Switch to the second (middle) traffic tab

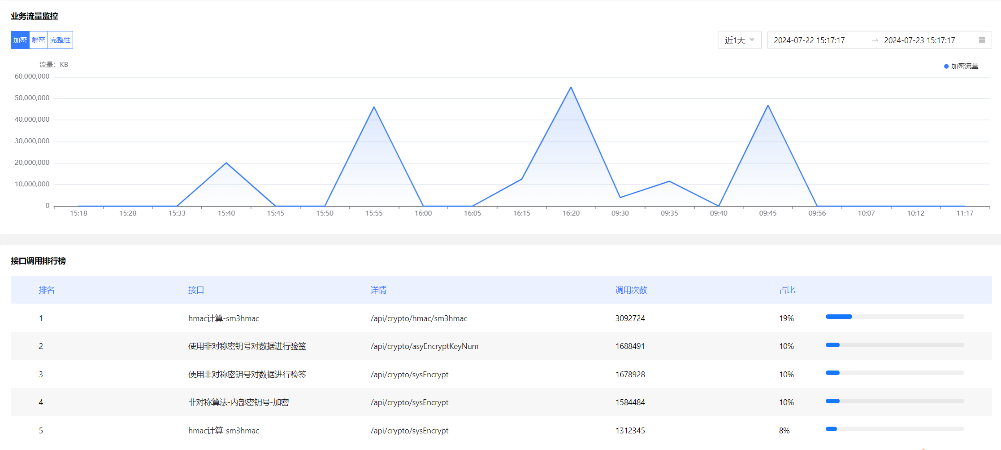[38, 40]
